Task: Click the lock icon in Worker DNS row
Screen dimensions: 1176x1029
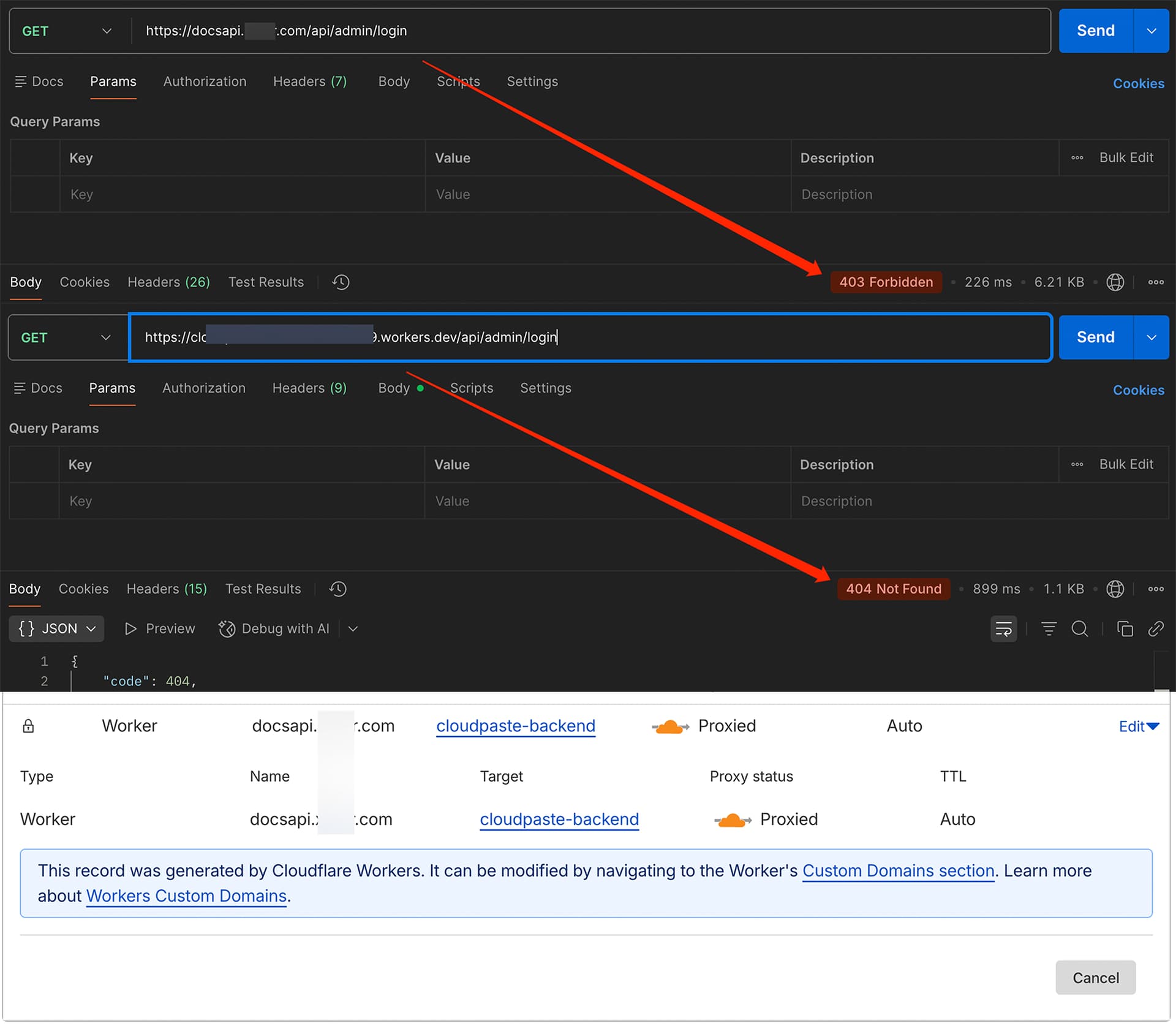Action: click(x=28, y=726)
